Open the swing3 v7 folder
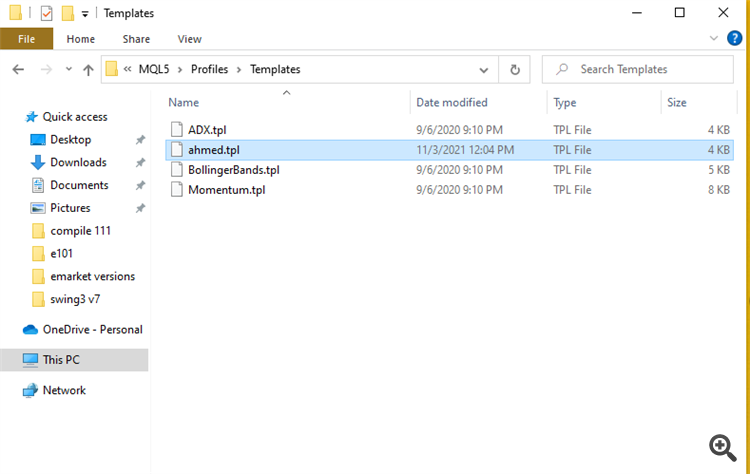 point(75,299)
